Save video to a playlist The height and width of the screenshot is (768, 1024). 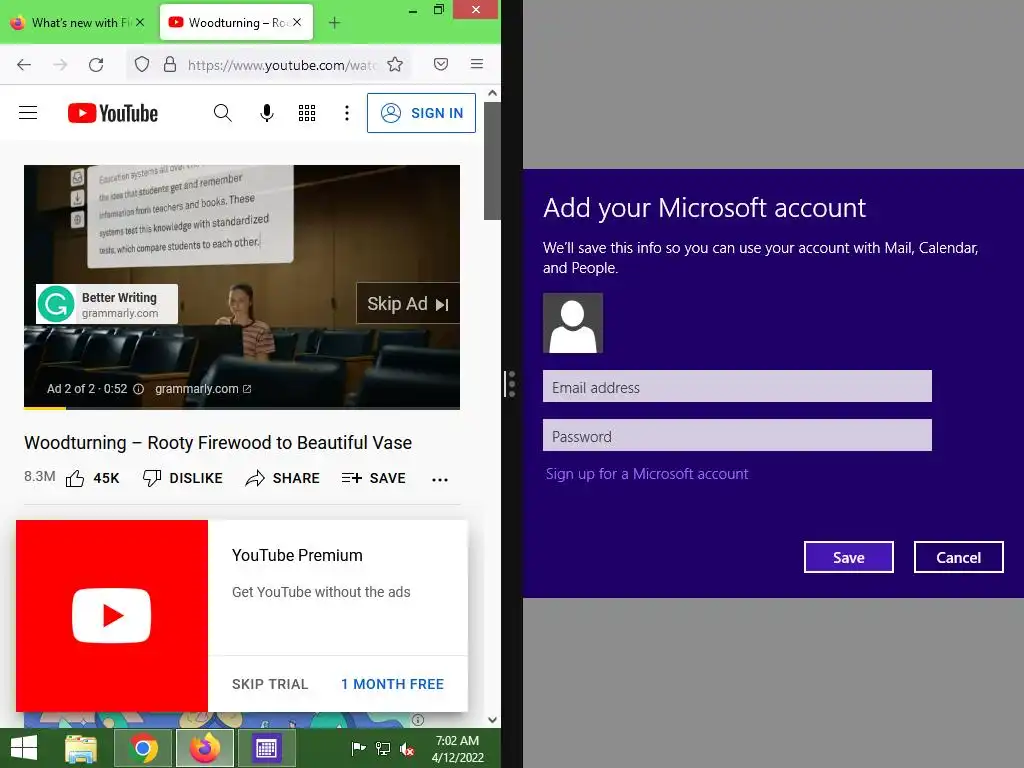(374, 479)
